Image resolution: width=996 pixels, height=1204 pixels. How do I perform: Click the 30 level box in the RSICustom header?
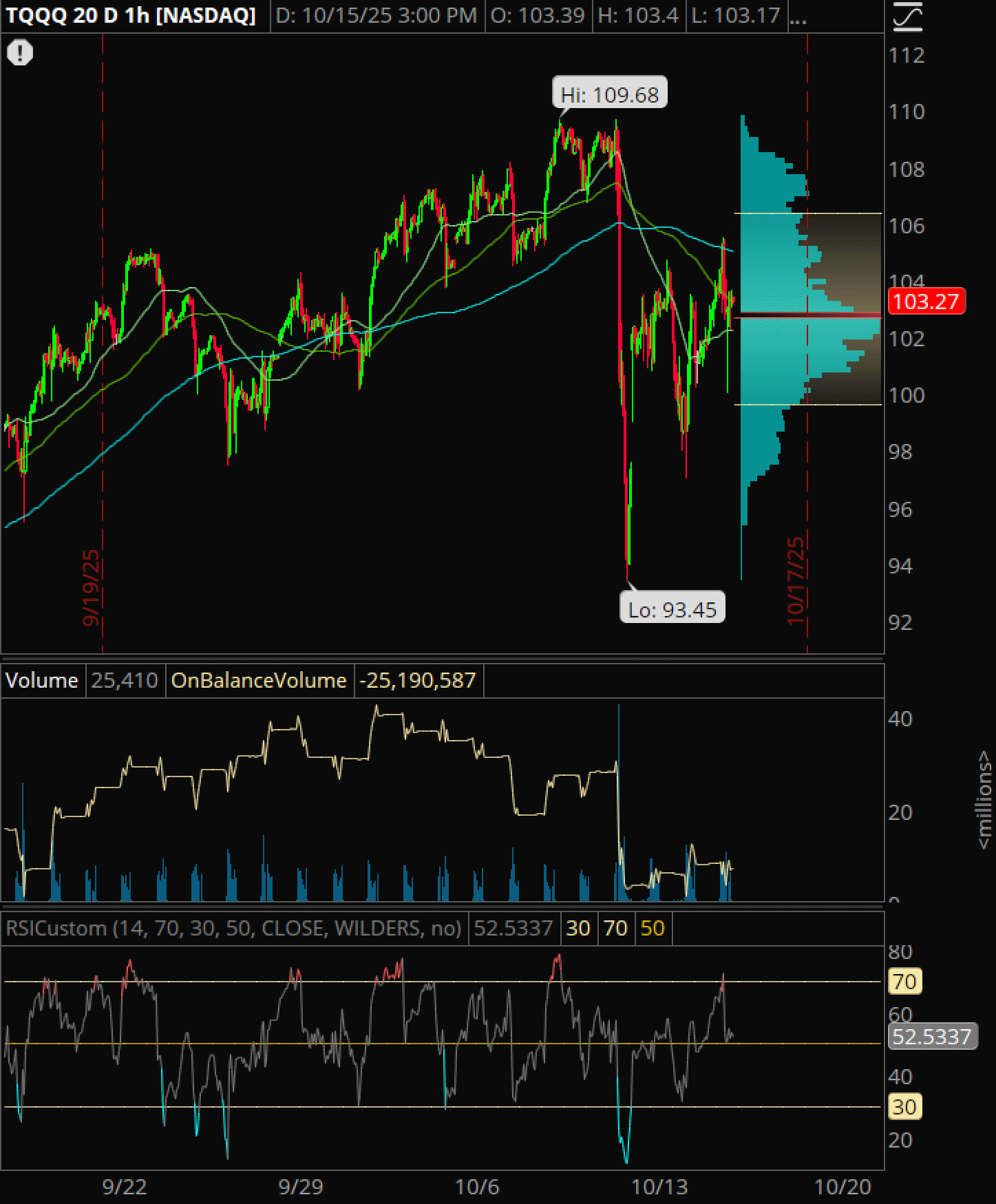pyautogui.click(x=578, y=928)
